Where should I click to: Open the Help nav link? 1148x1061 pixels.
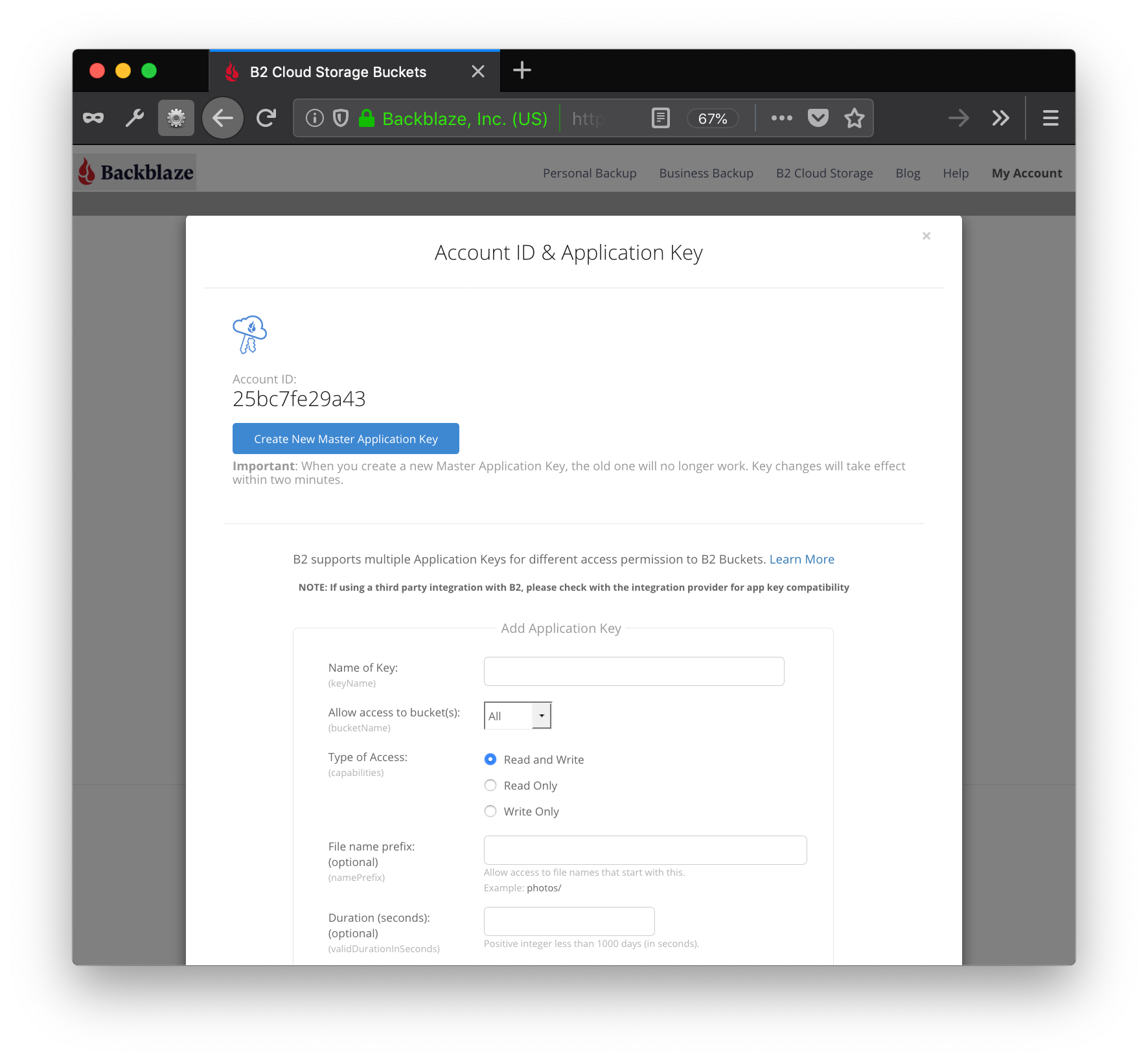[956, 173]
